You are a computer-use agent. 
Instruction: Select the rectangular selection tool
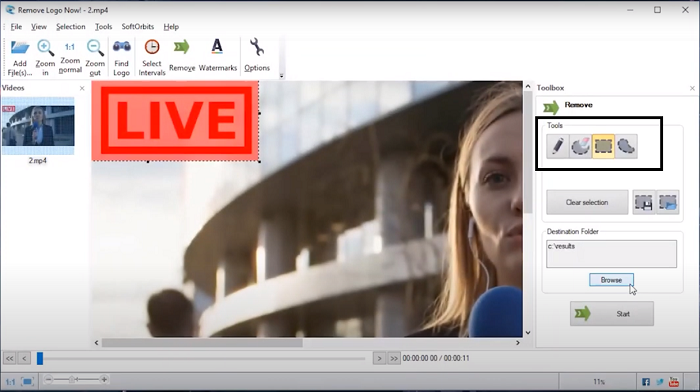tap(603, 146)
